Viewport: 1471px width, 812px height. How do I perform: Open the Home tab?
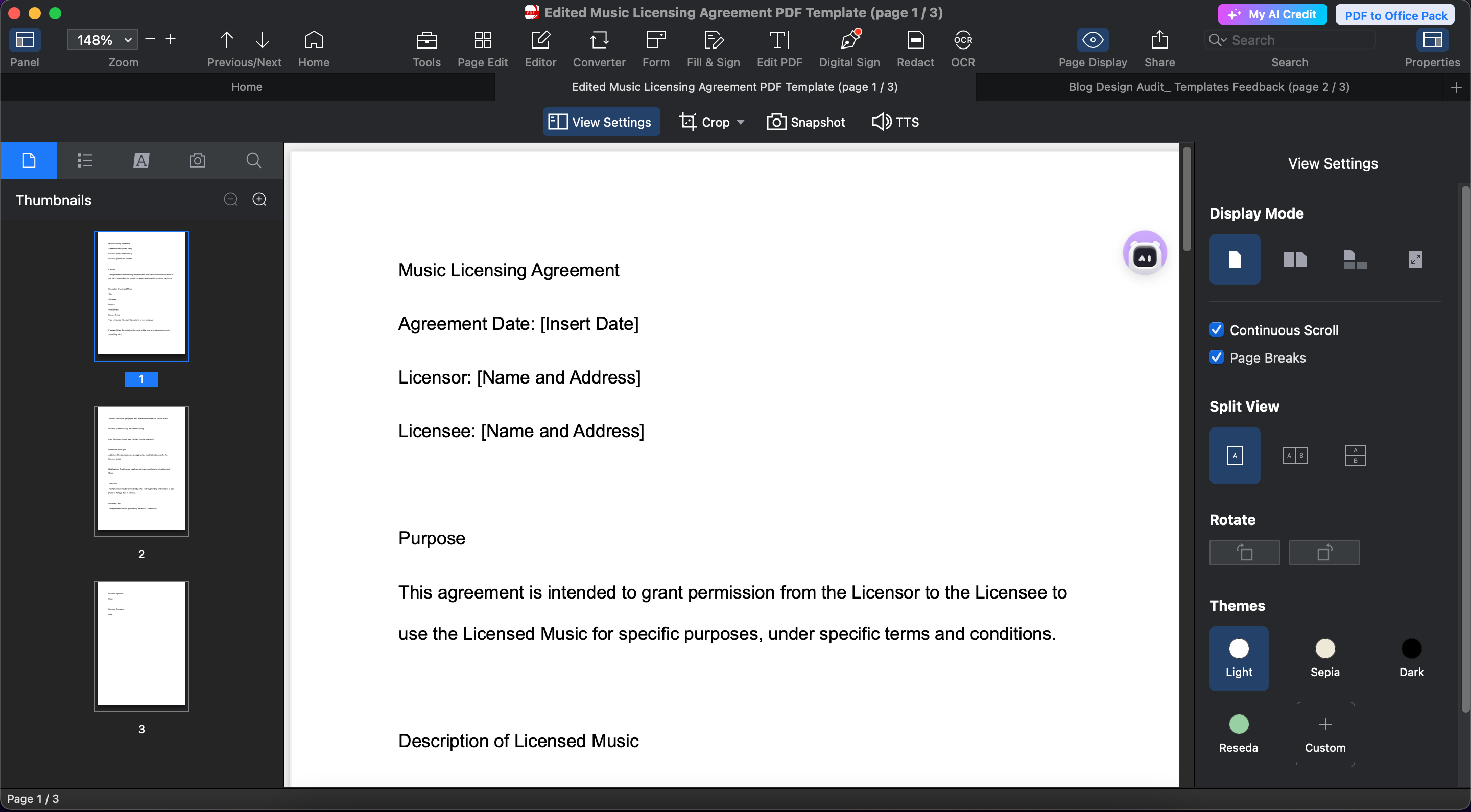[x=247, y=87]
